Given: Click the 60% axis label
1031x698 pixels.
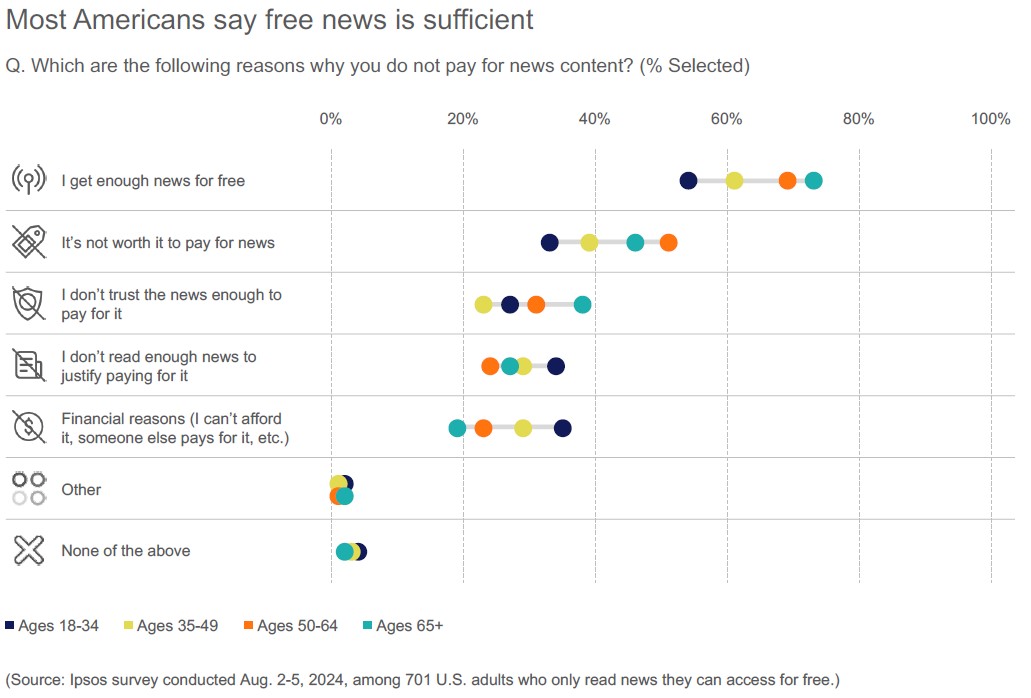Looking at the screenshot, I should tap(726, 119).
